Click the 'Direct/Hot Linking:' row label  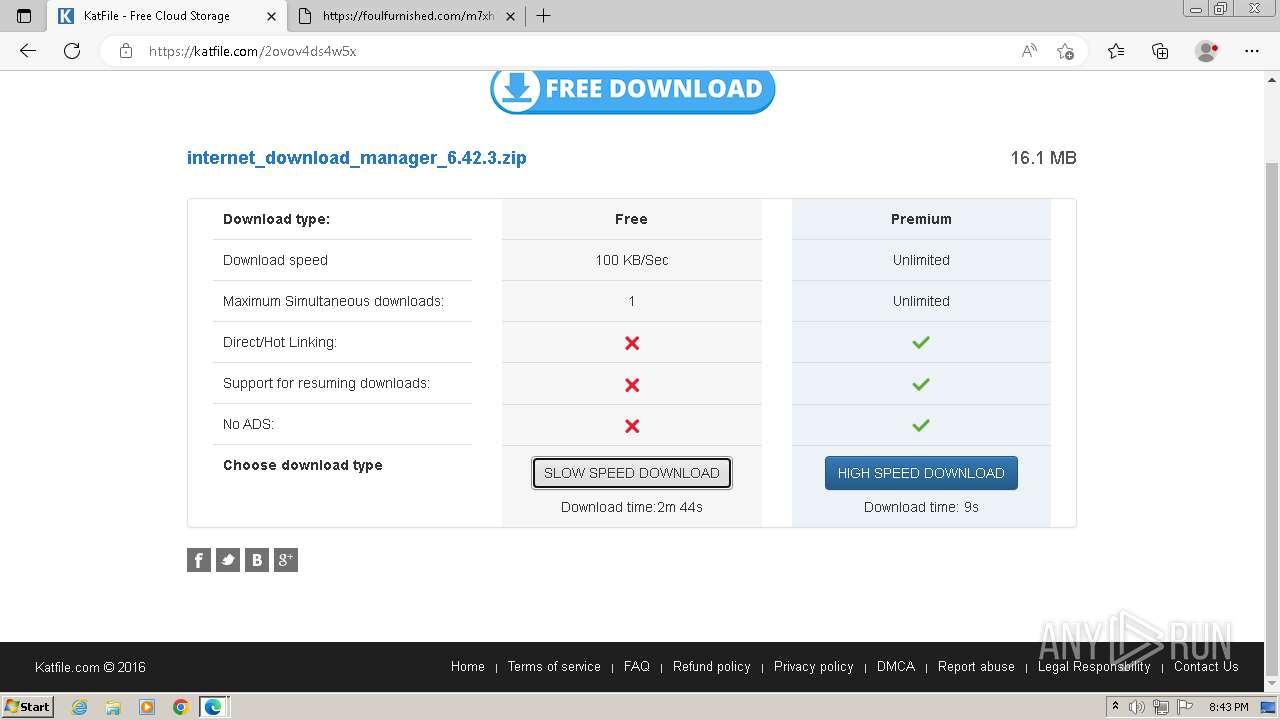tap(280, 342)
